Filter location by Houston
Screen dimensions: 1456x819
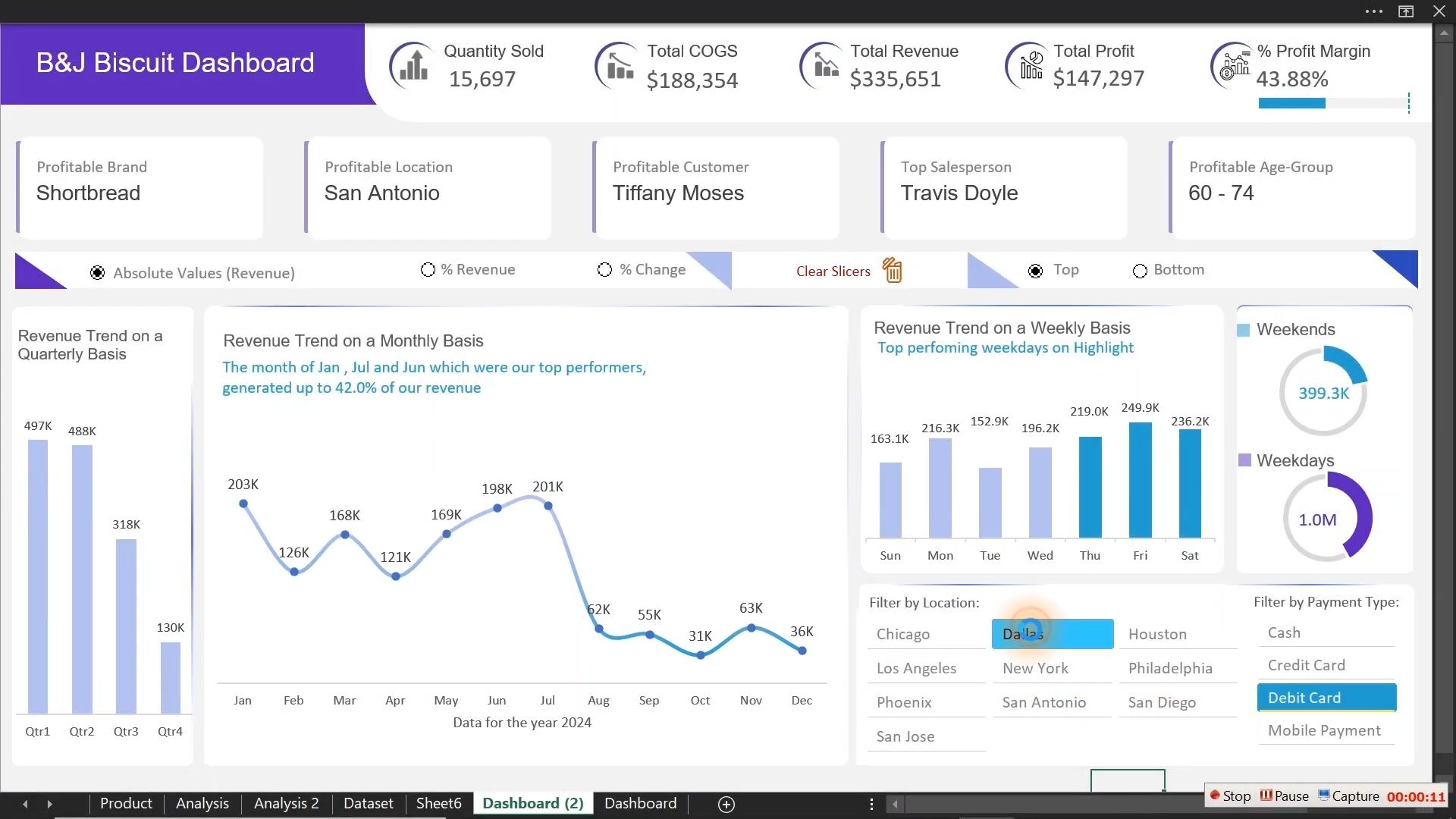[1178, 634]
